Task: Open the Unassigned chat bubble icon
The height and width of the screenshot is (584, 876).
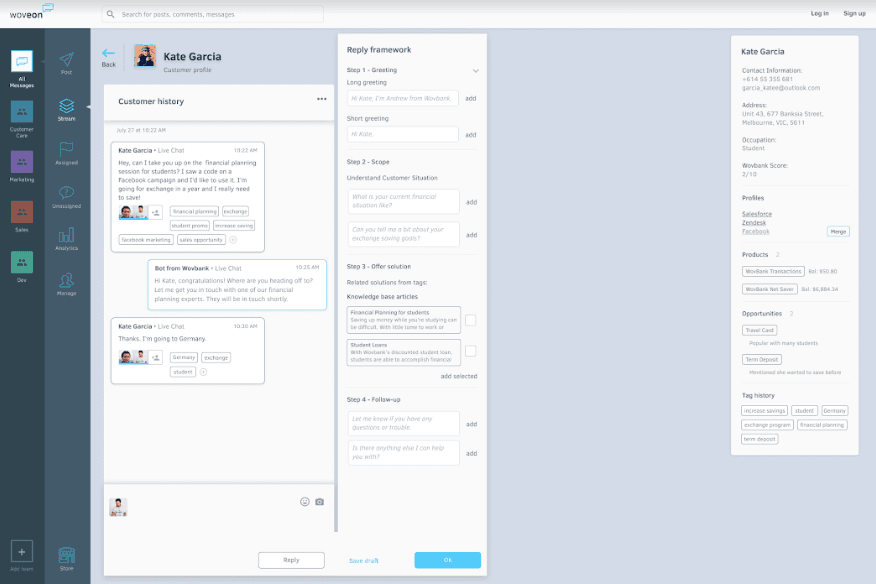Action: (66, 194)
